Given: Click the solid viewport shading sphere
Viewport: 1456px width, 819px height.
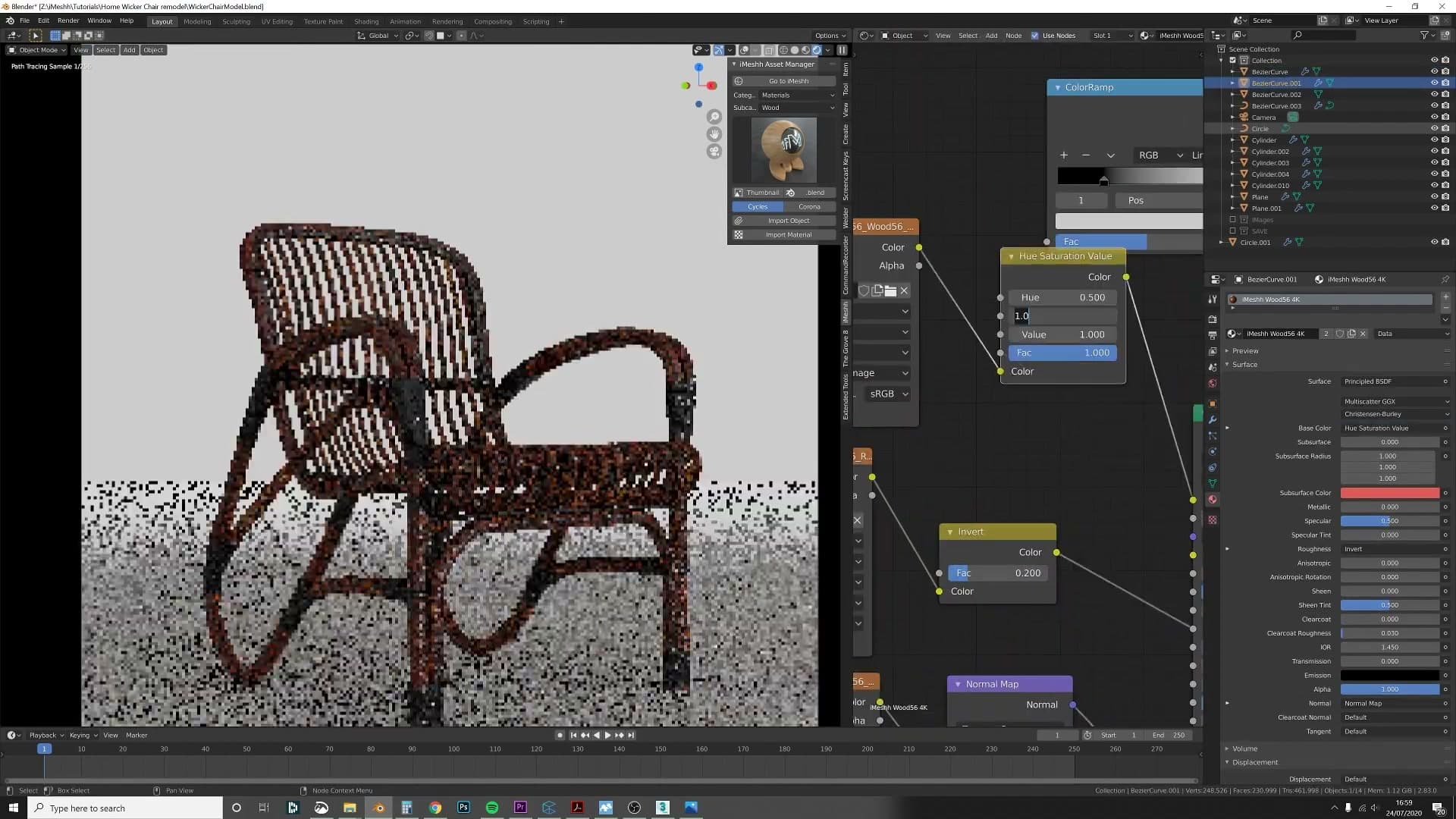Looking at the screenshot, I should coord(795,50).
